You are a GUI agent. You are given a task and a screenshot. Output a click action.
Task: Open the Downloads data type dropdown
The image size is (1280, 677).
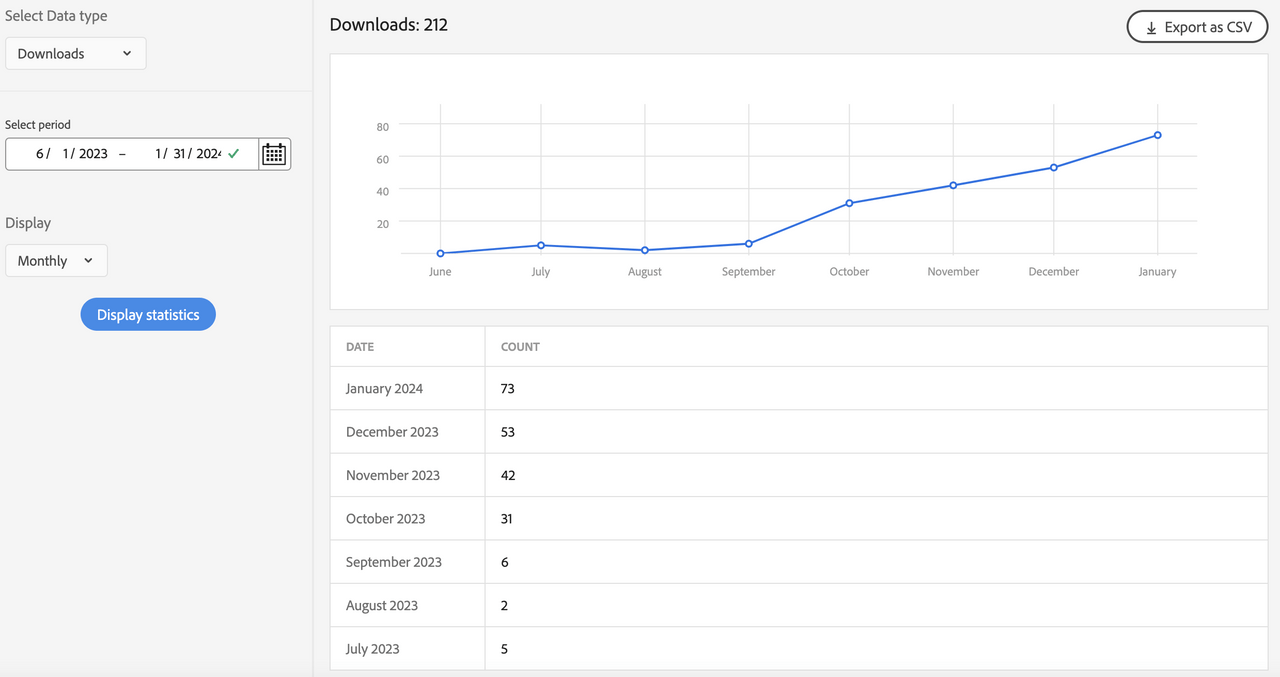(76, 54)
